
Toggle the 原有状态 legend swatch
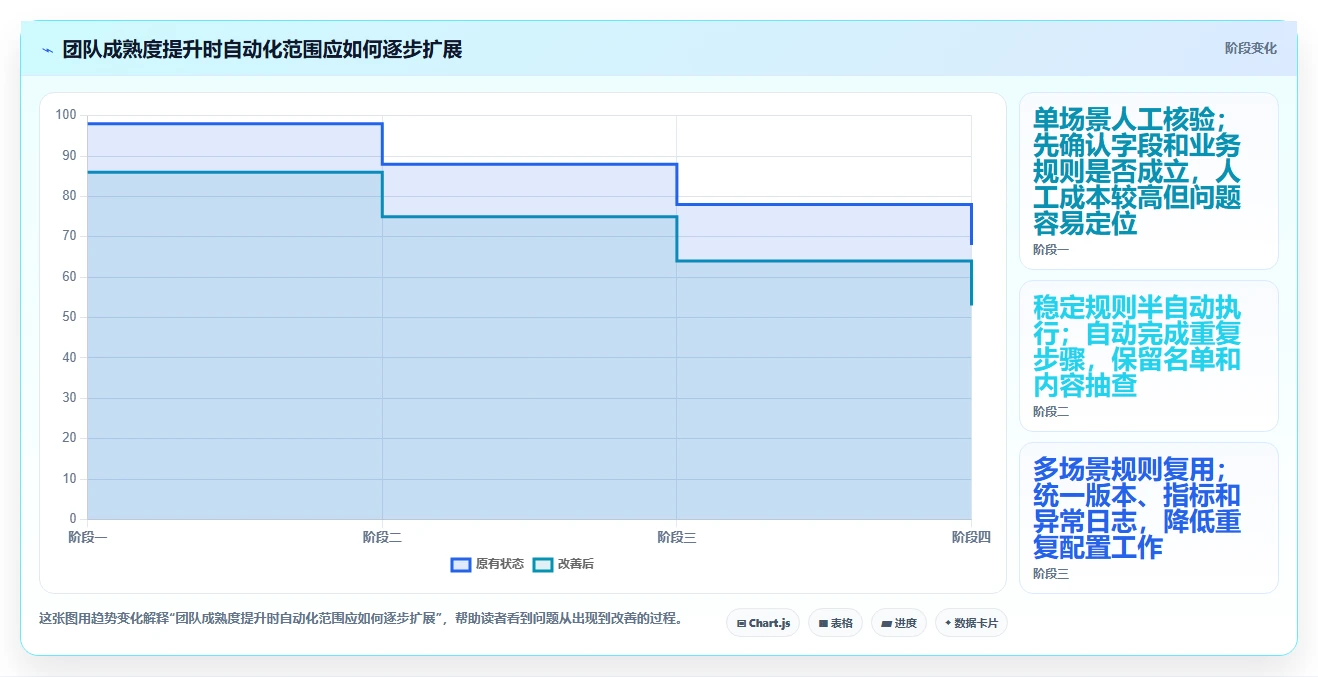pos(461,564)
